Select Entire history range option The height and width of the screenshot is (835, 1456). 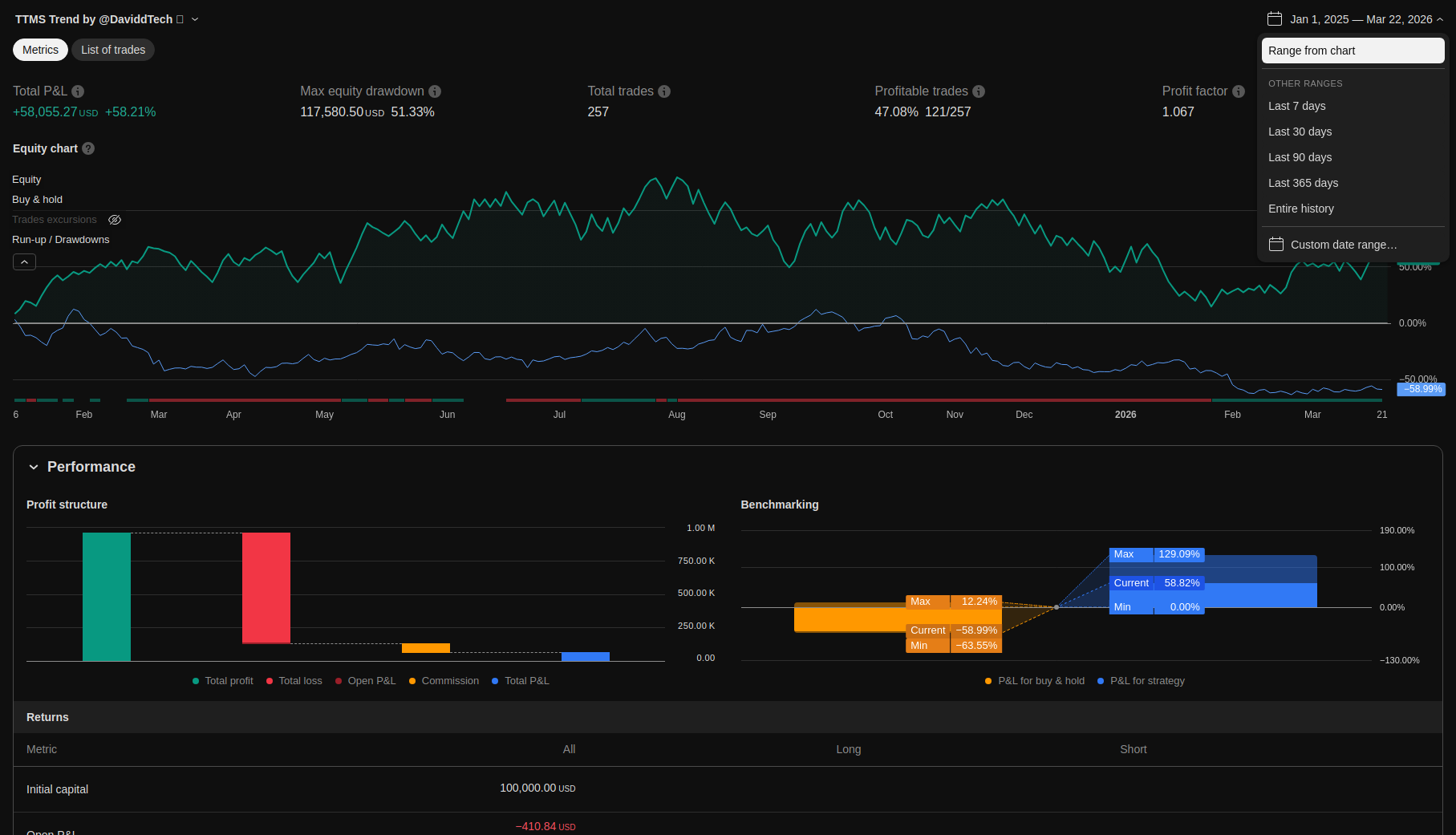(x=1300, y=209)
